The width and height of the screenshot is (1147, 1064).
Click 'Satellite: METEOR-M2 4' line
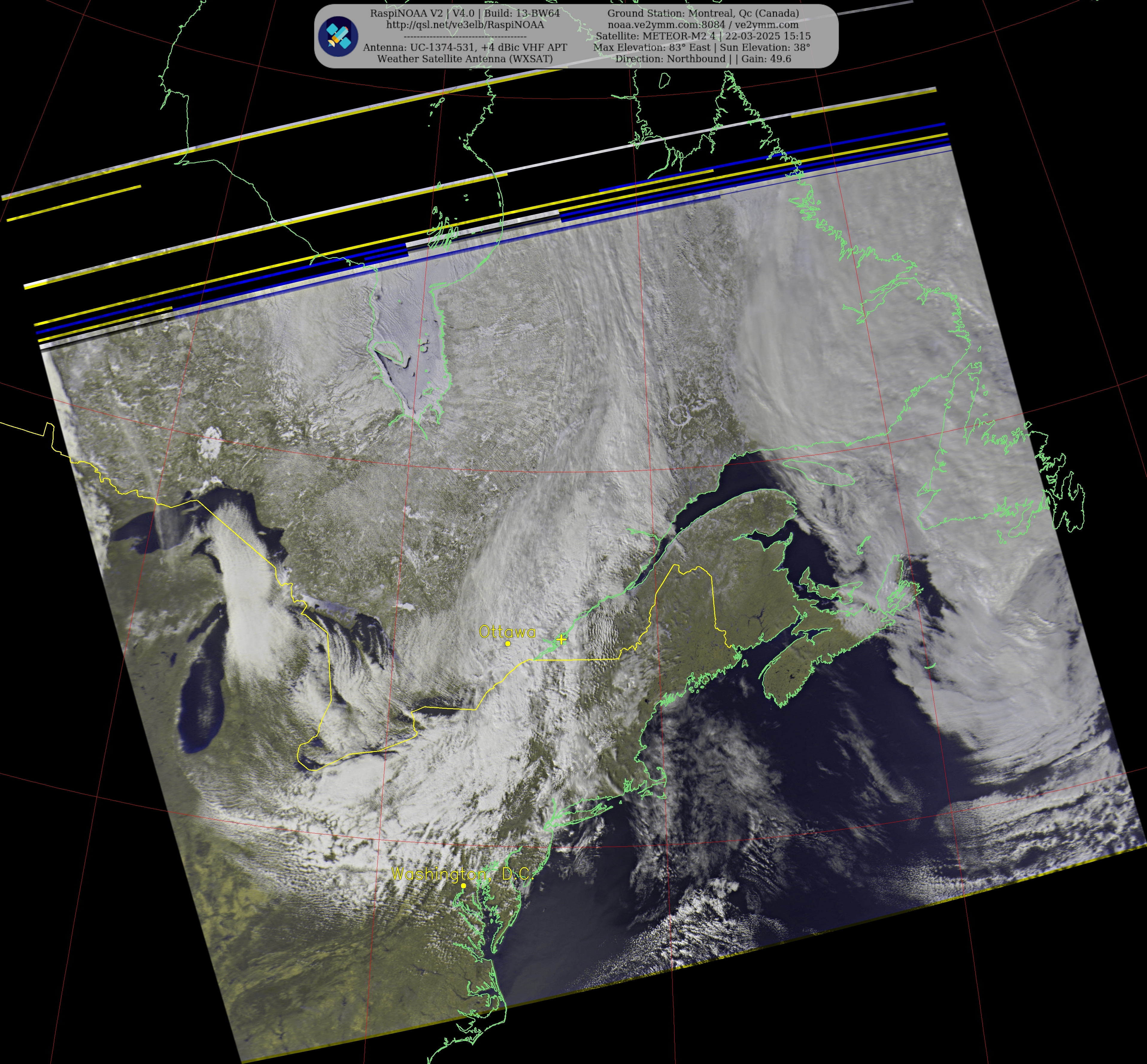[x=703, y=36]
